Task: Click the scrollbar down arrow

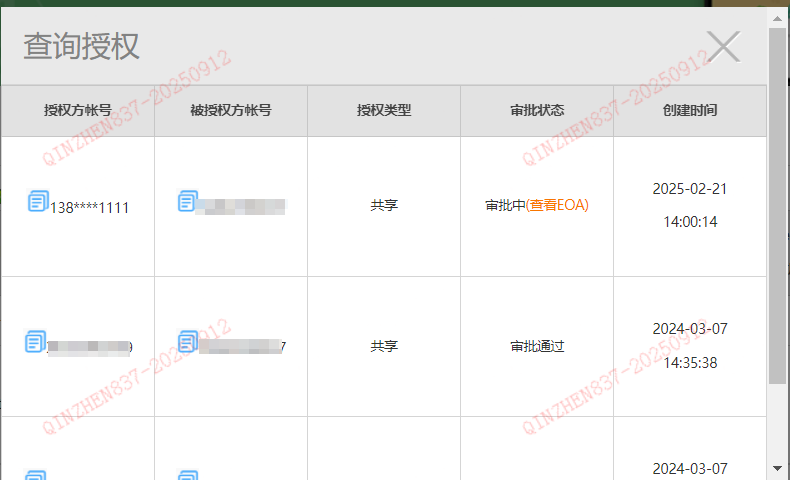Action: (777, 468)
